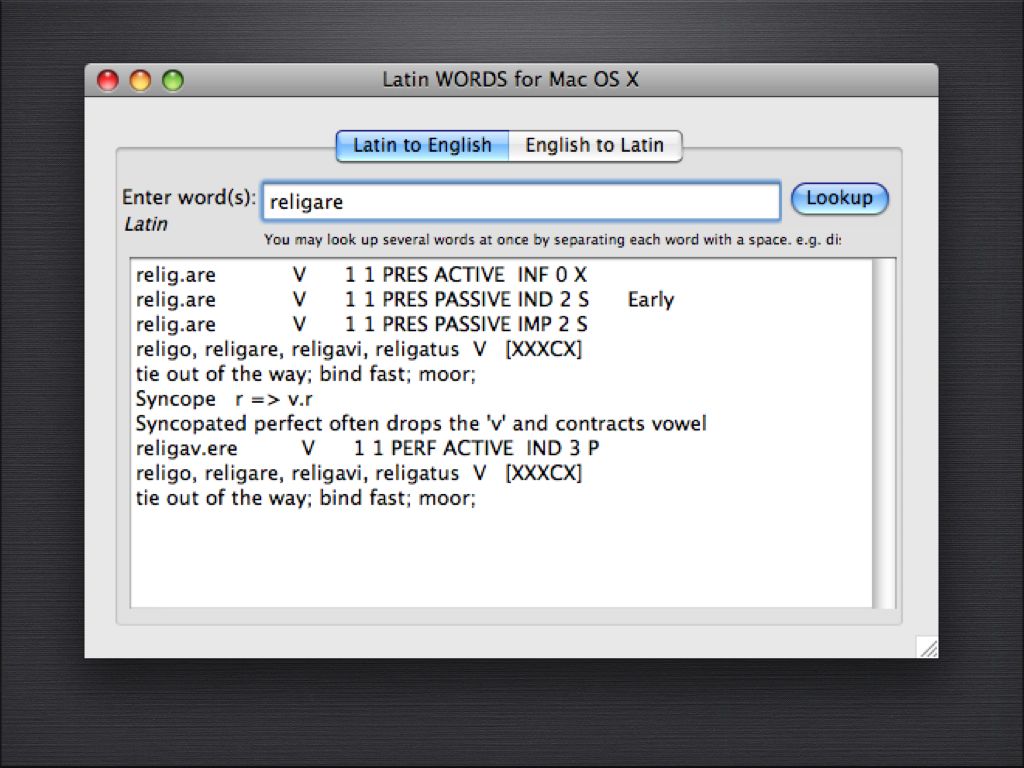Switch to the English to Latin tab
The image size is (1024, 768).
(x=595, y=145)
